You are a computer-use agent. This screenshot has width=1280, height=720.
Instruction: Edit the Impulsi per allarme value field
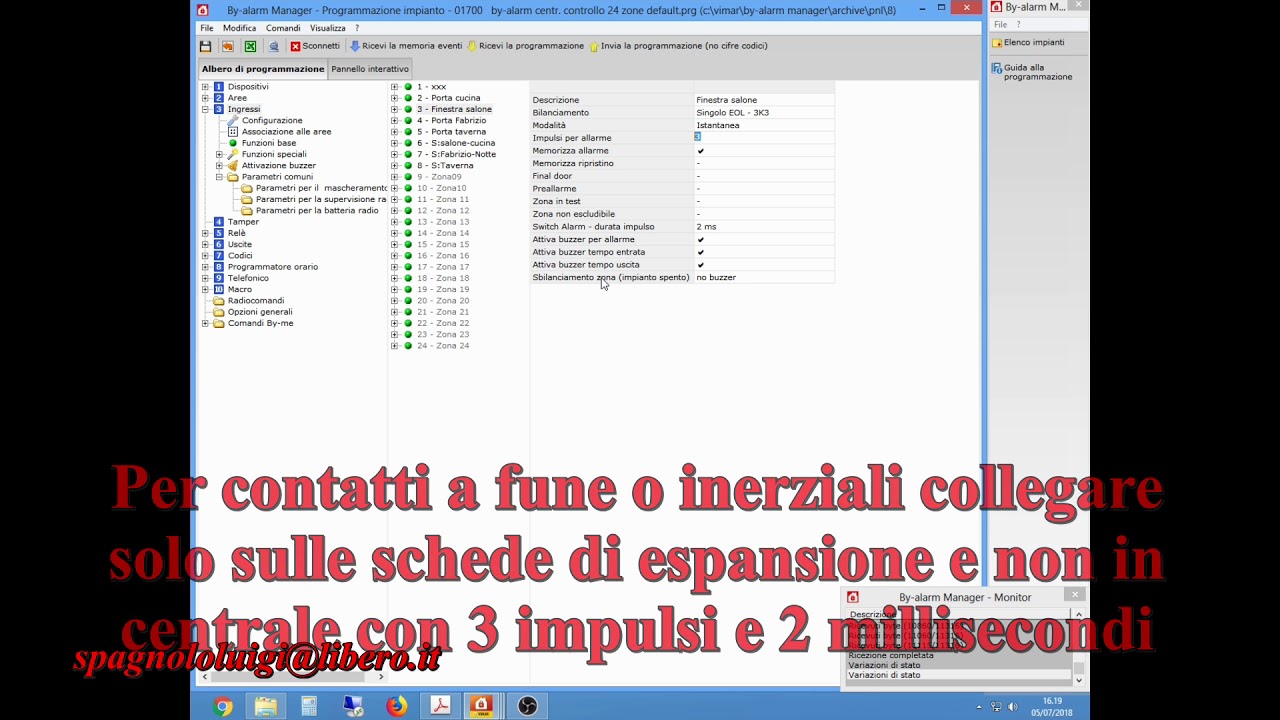764,138
